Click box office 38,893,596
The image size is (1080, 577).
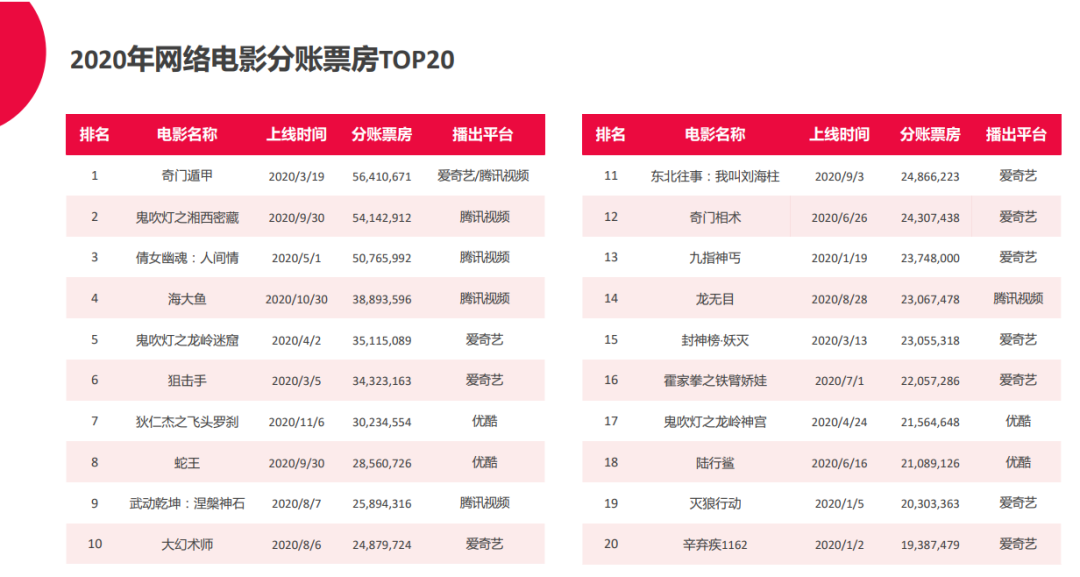(382, 300)
